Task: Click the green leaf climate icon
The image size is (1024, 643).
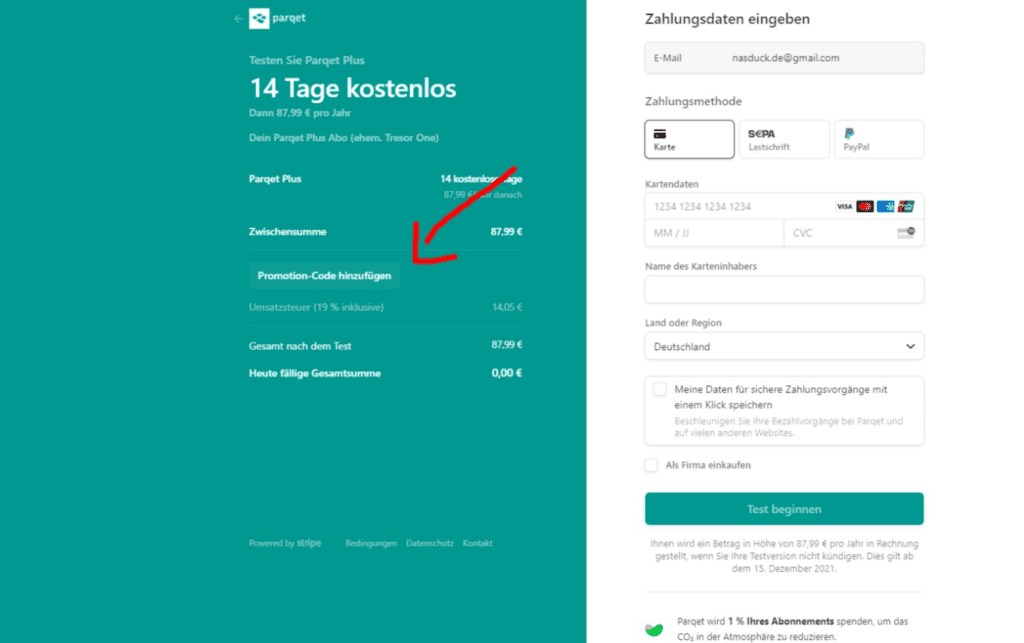Action: [x=654, y=629]
